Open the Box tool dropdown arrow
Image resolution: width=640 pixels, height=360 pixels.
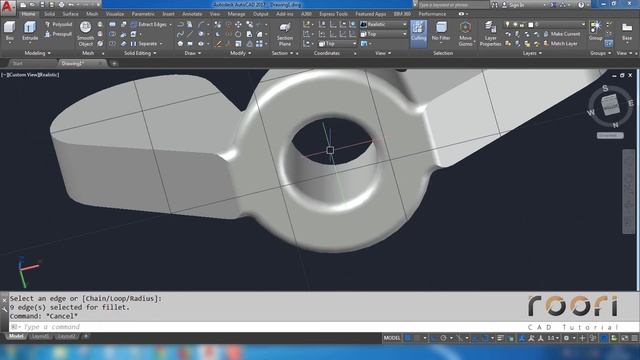[9, 43]
